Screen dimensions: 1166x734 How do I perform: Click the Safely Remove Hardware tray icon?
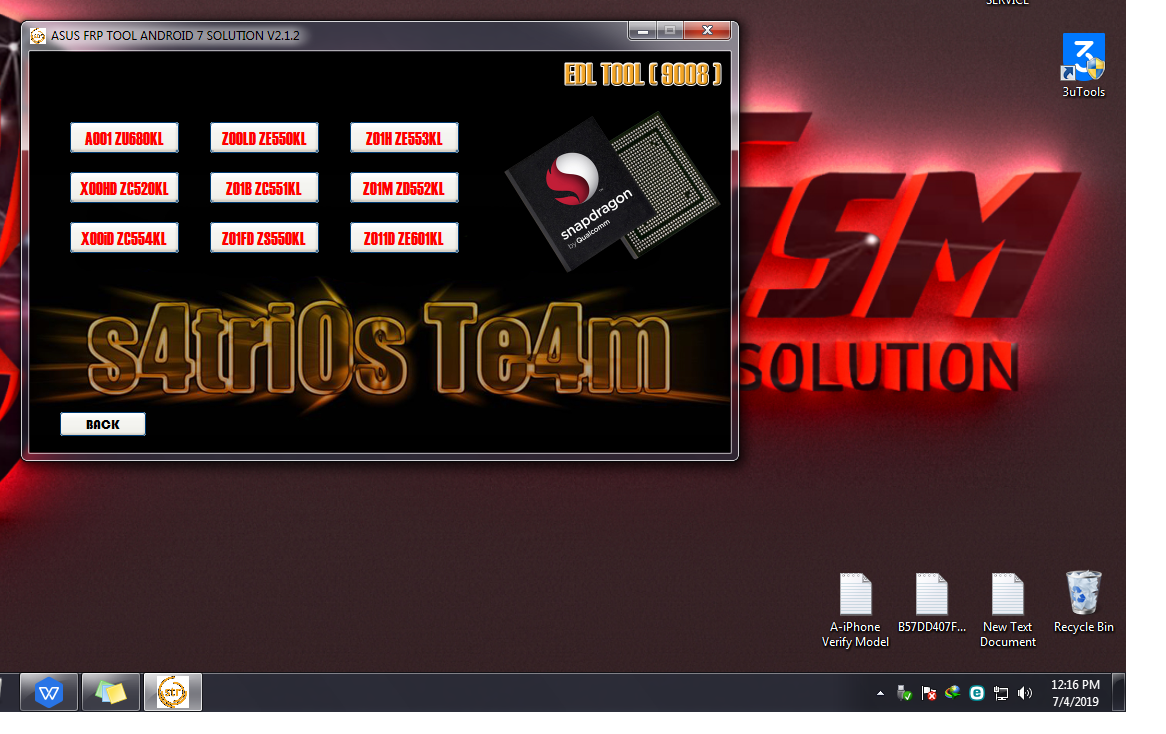click(904, 693)
